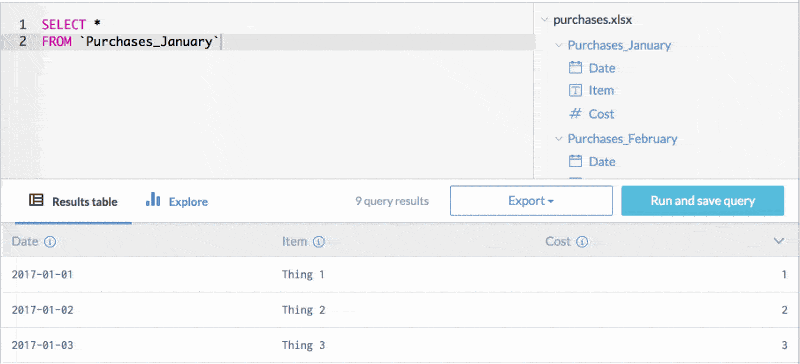Select Date column under Purchases_February
The height and width of the screenshot is (364, 800).
602,162
